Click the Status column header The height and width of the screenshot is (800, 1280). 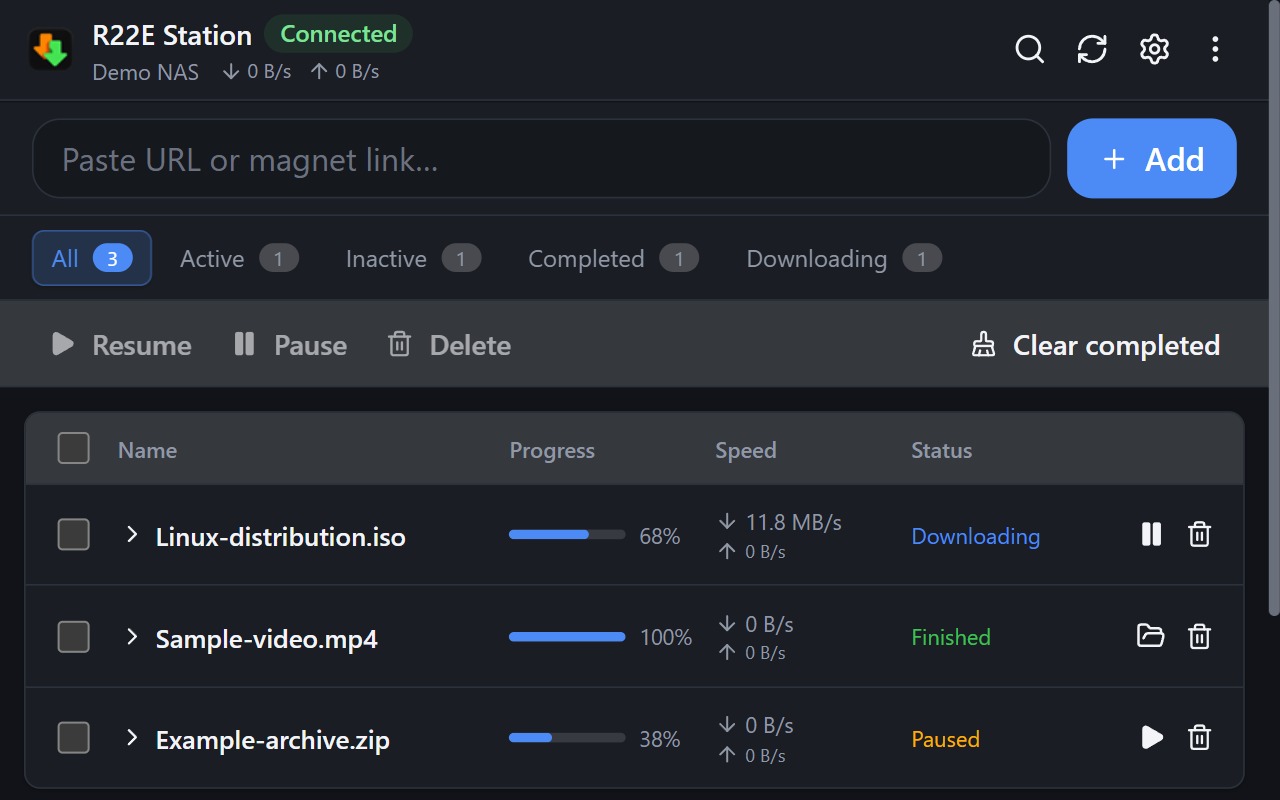point(942,450)
